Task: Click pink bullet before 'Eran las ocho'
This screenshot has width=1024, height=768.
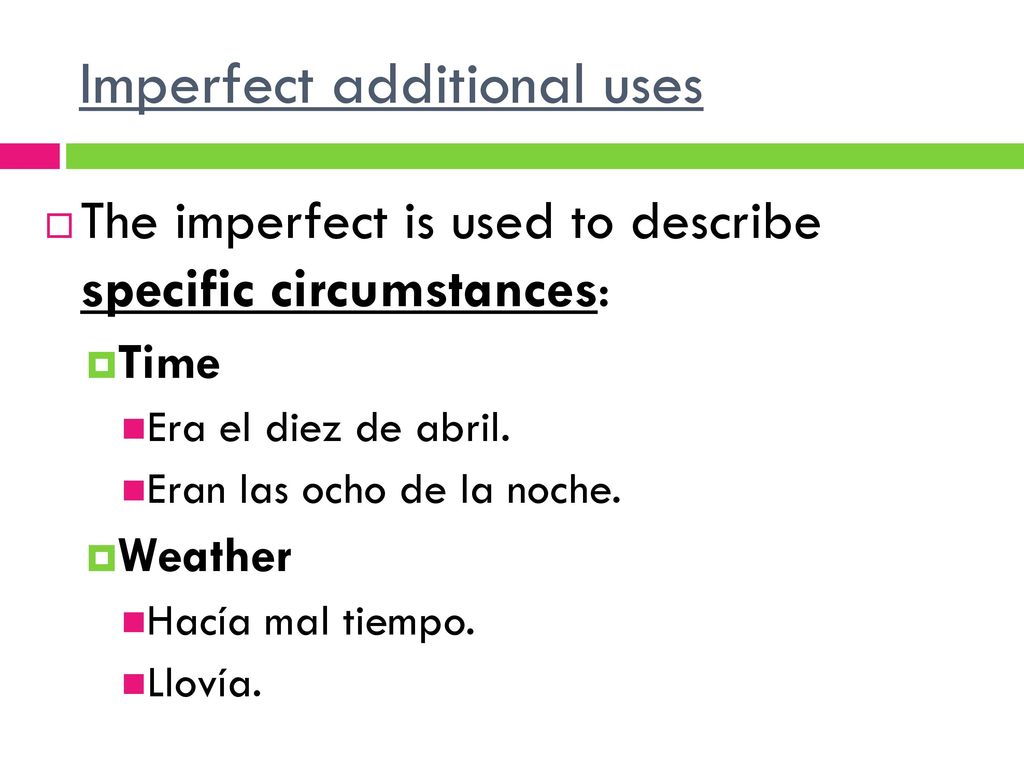Action: click(x=133, y=490)
